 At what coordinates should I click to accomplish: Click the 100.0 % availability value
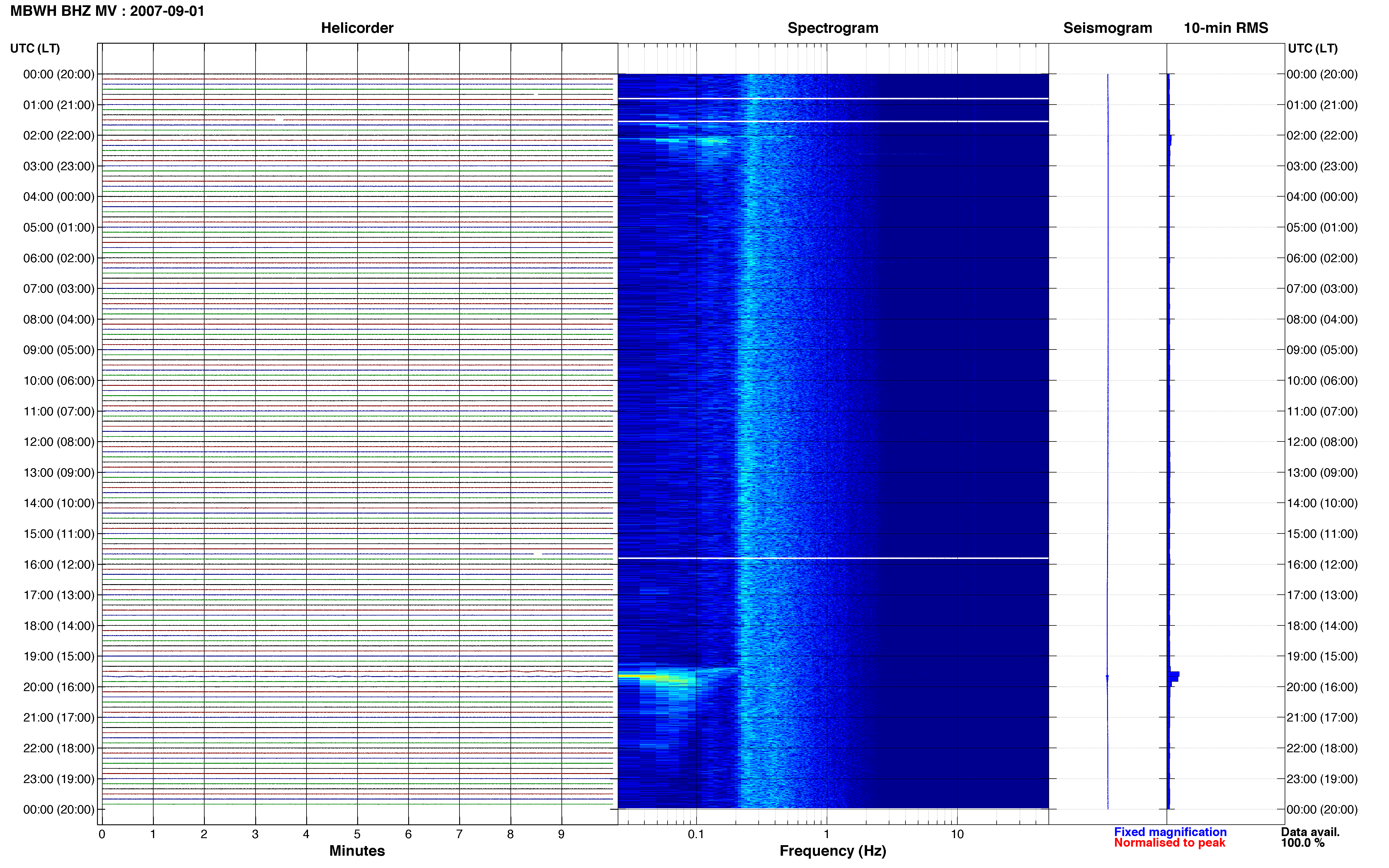[1302, 843]
